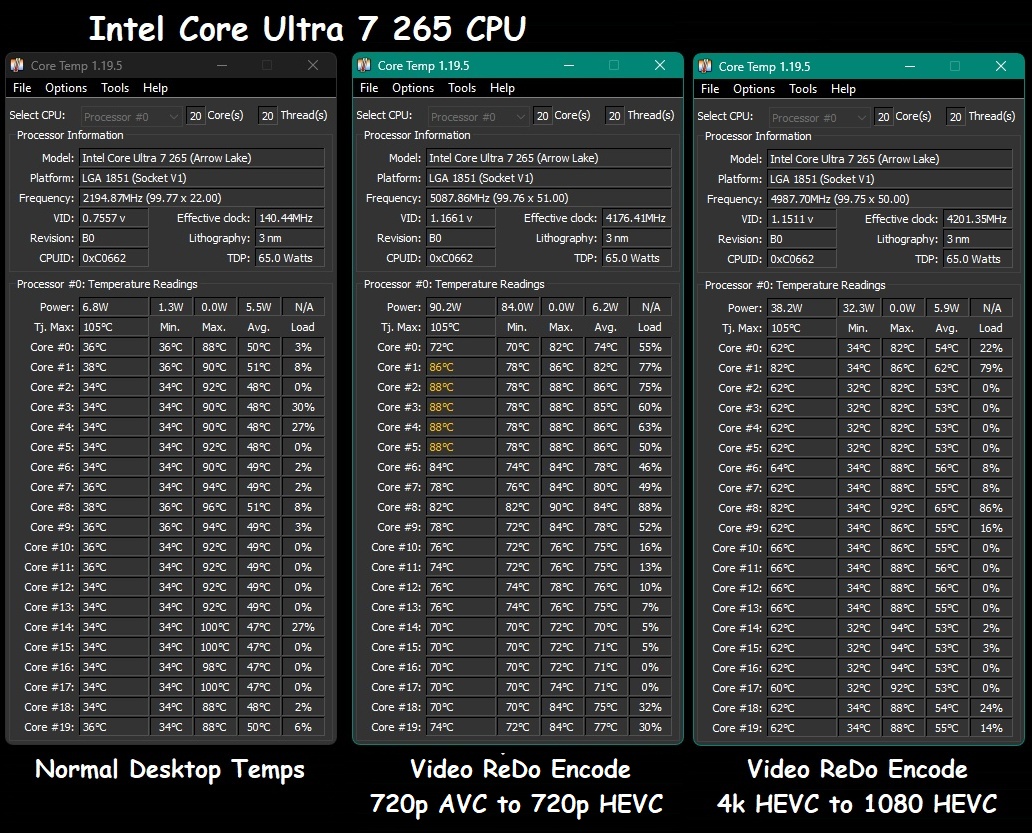
Task: Click Power value 38.2W in right window
Action: coord(802,308)
